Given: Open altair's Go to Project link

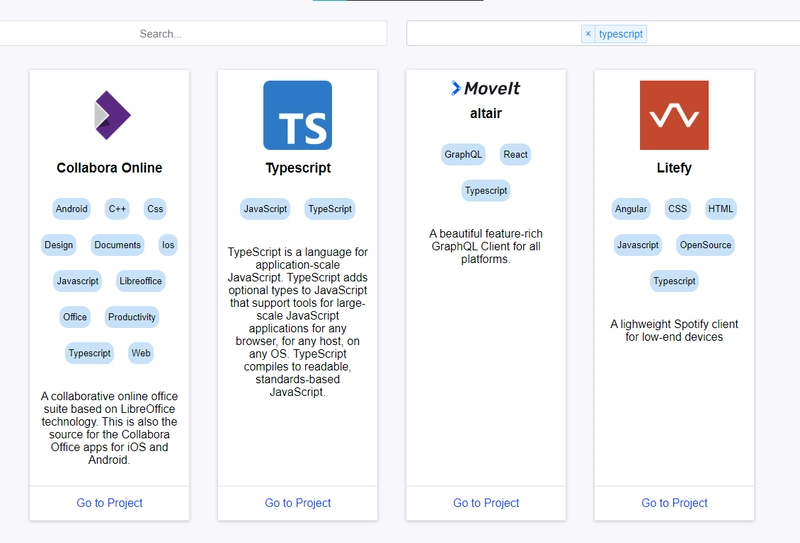Looking at the screenshot, I should [x=486, y=503].
